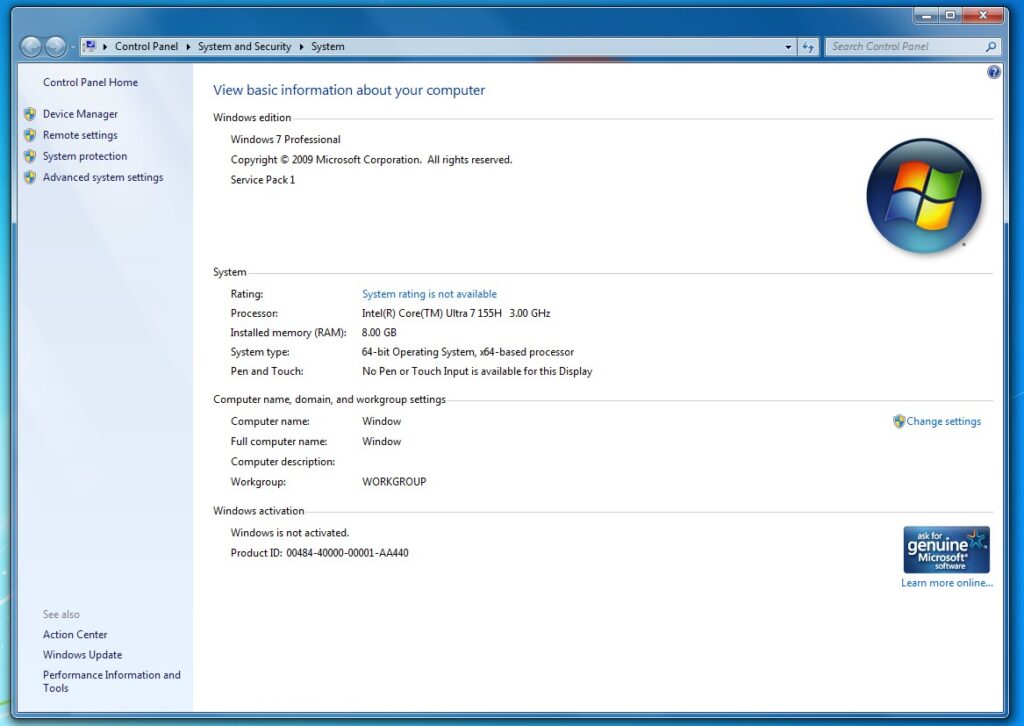Screen dimensions: 1024x726
Task: Click System rating is not available link
Action: 429,294
